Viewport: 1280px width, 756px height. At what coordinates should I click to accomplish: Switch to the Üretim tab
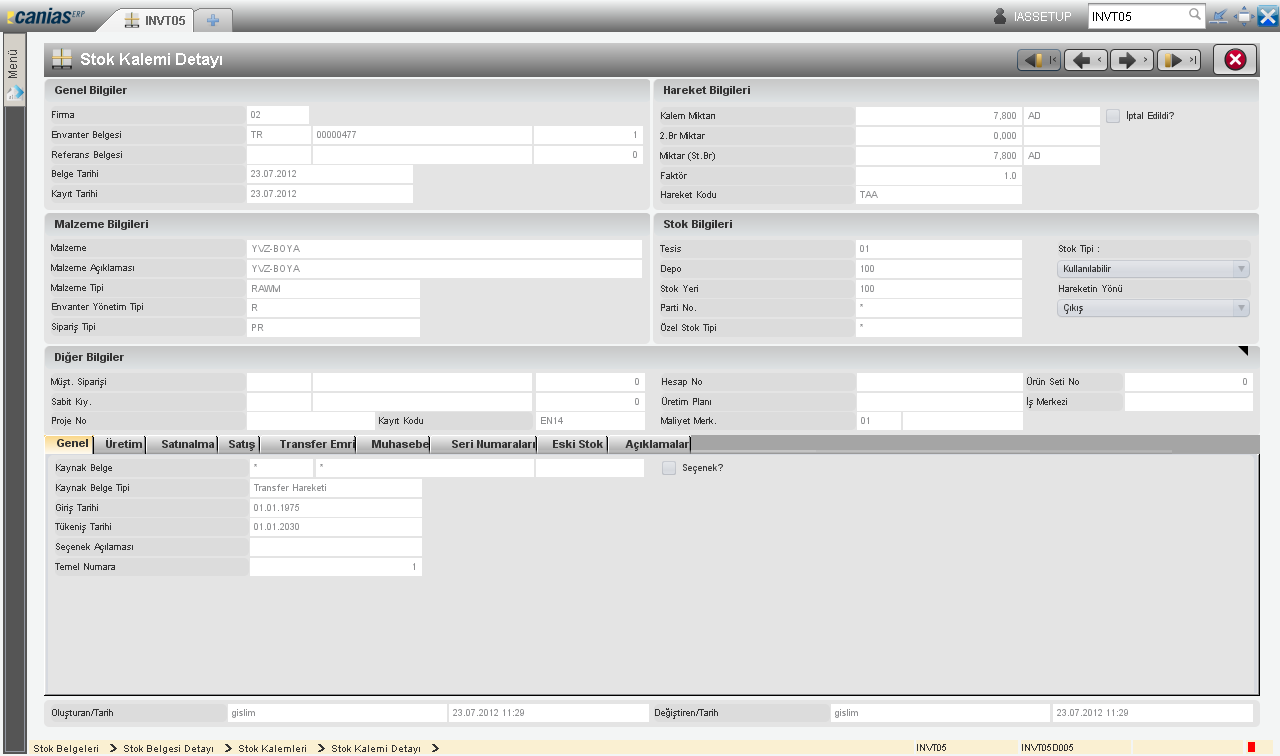(x=124, y=444)
